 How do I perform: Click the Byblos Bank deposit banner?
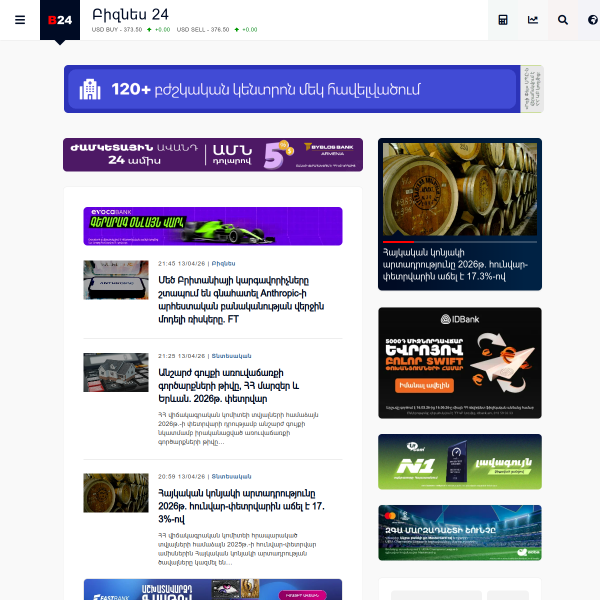213,155
